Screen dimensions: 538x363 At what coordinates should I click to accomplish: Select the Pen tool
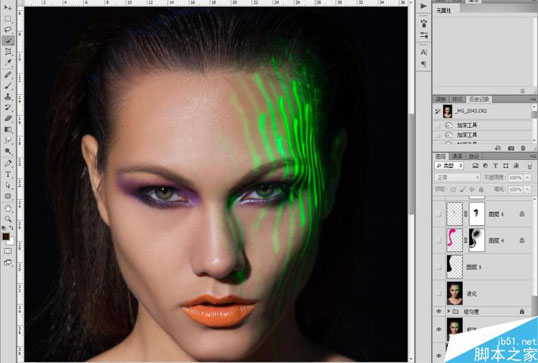8,163
